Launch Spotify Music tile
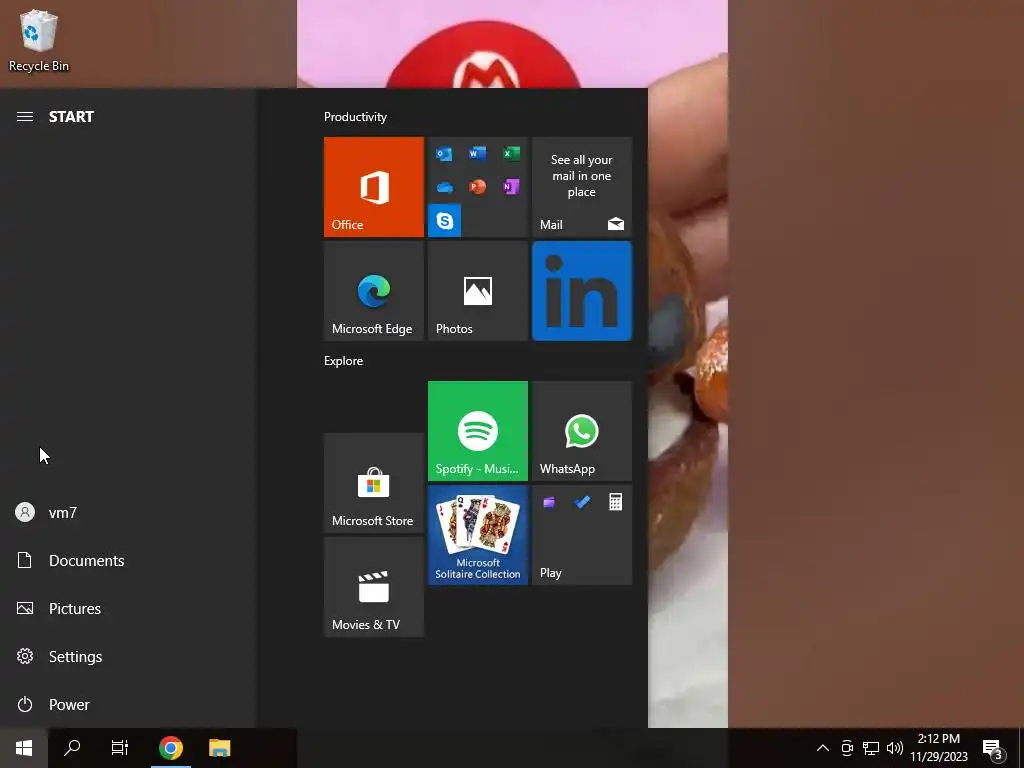This screenshot has height=768, width=1024. point(478,431)
